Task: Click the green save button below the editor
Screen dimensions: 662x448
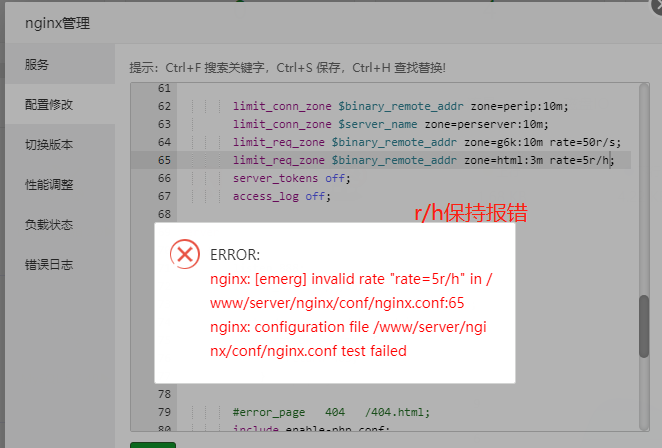Action: point(153,445)
